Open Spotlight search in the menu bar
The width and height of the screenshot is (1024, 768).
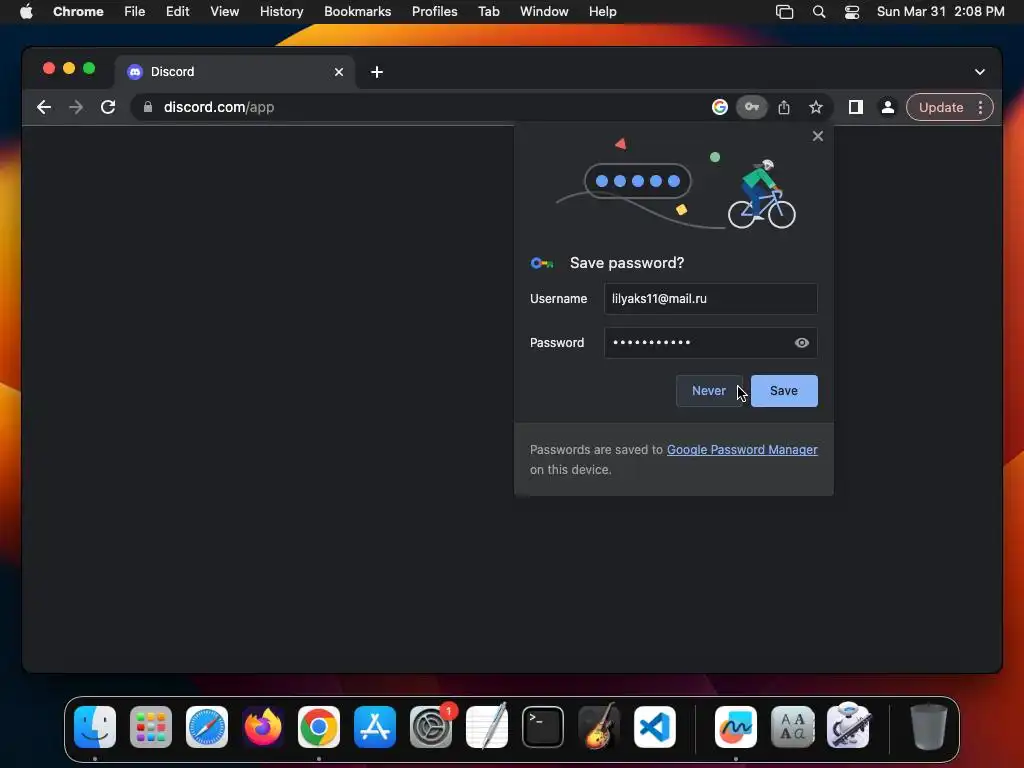[819, 12]
